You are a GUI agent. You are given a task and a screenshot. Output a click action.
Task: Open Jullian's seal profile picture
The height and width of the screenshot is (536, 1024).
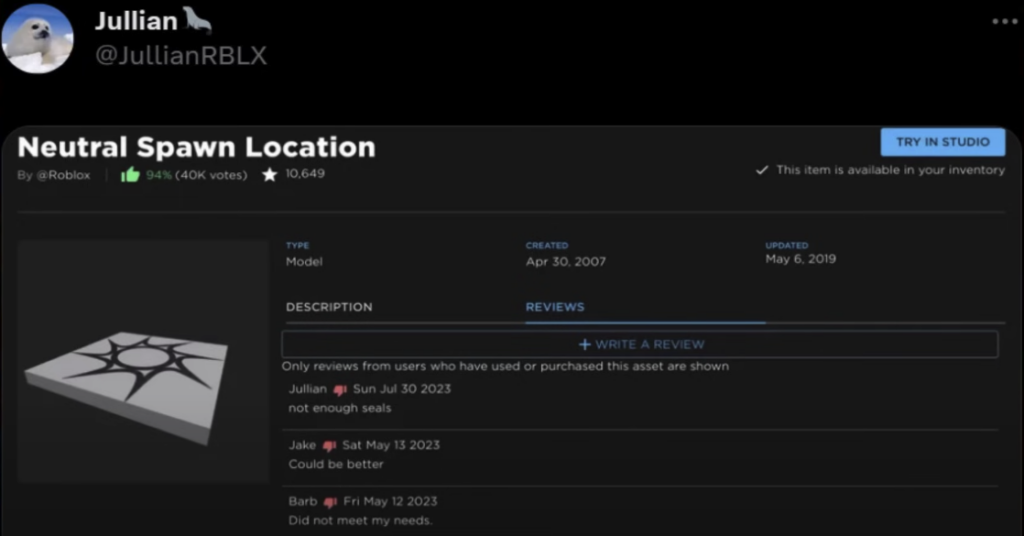37,39
